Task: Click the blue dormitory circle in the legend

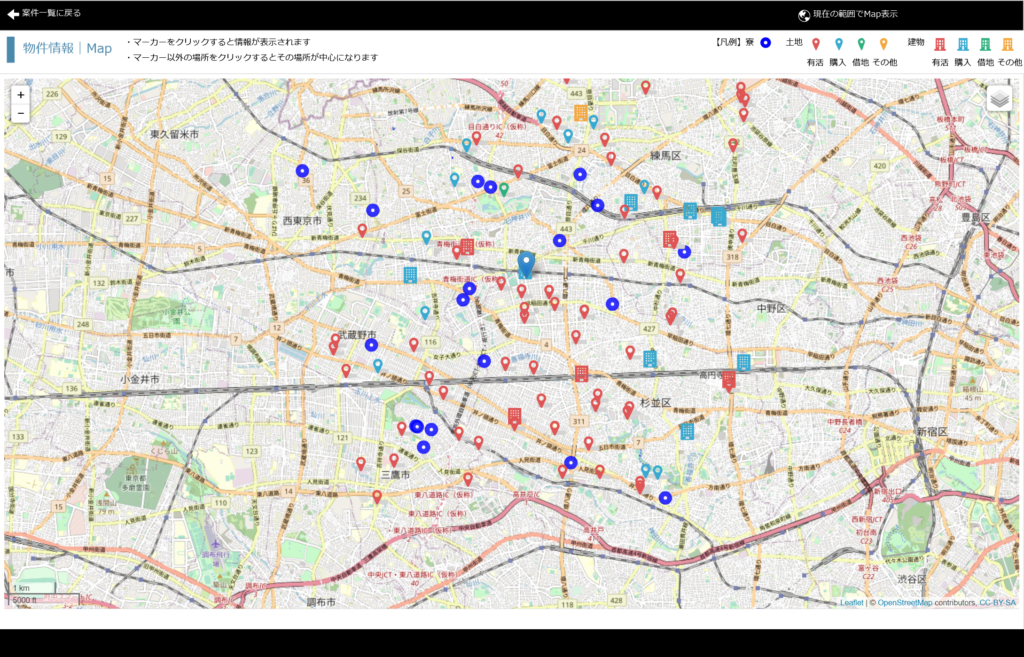Action: 766,43
